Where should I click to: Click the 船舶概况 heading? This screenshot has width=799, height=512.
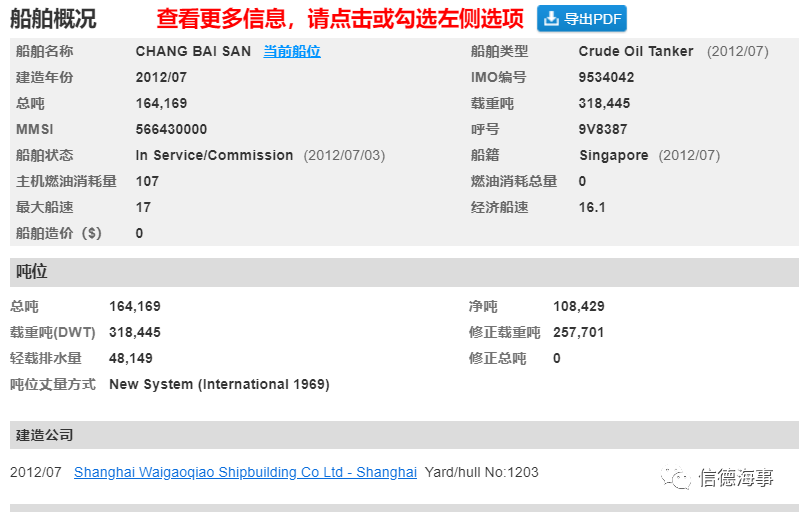pyautogui.click(x=53, y=19)
